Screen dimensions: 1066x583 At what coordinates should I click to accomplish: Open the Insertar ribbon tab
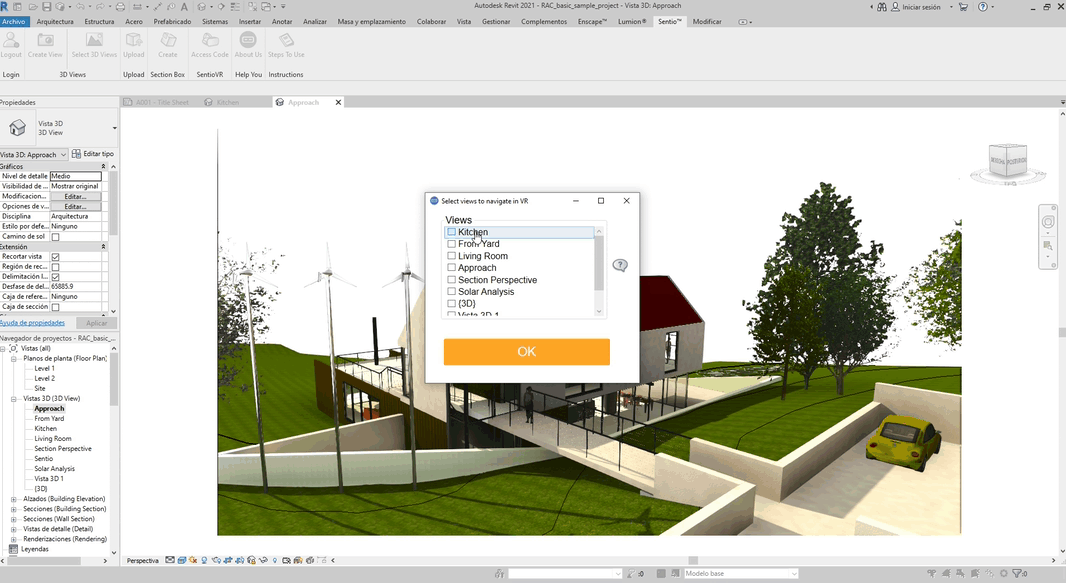[x=250, y=22]
